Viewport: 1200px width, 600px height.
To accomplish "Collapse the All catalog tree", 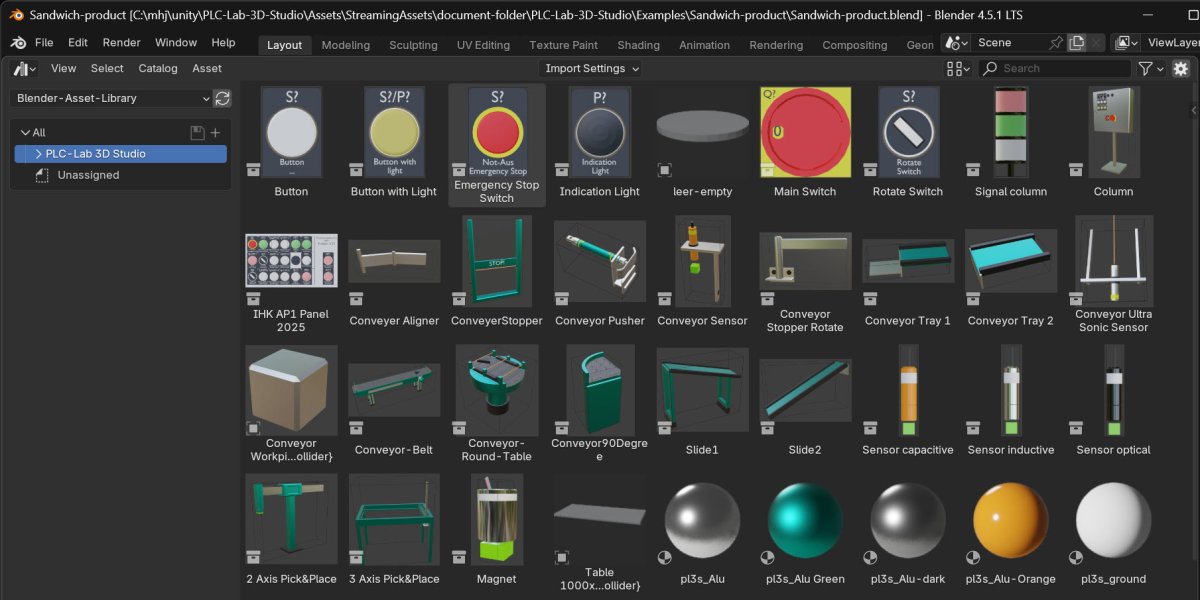I will [25, 132].
